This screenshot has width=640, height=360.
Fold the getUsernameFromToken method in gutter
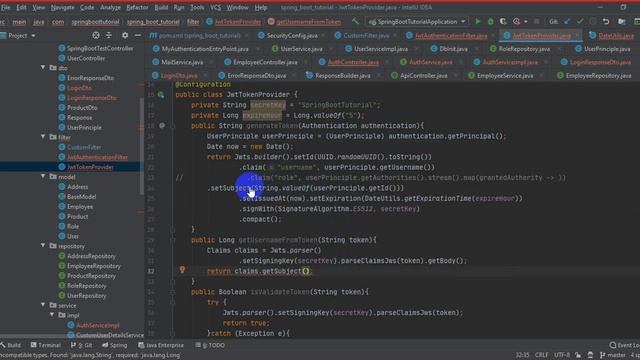pyautogui.click(x=172, y=240)
